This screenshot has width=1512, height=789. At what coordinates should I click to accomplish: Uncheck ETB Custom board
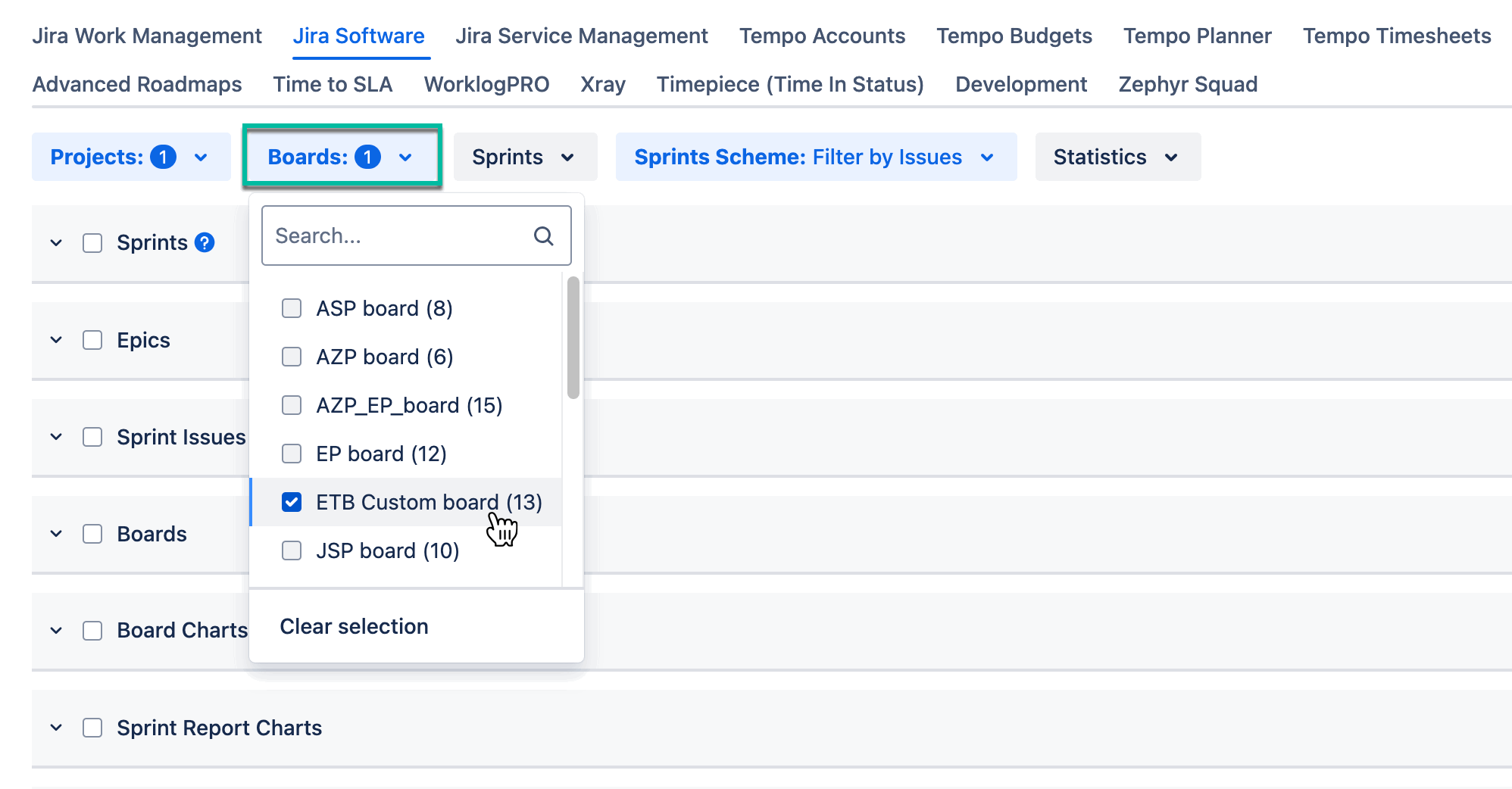(292, 502)
